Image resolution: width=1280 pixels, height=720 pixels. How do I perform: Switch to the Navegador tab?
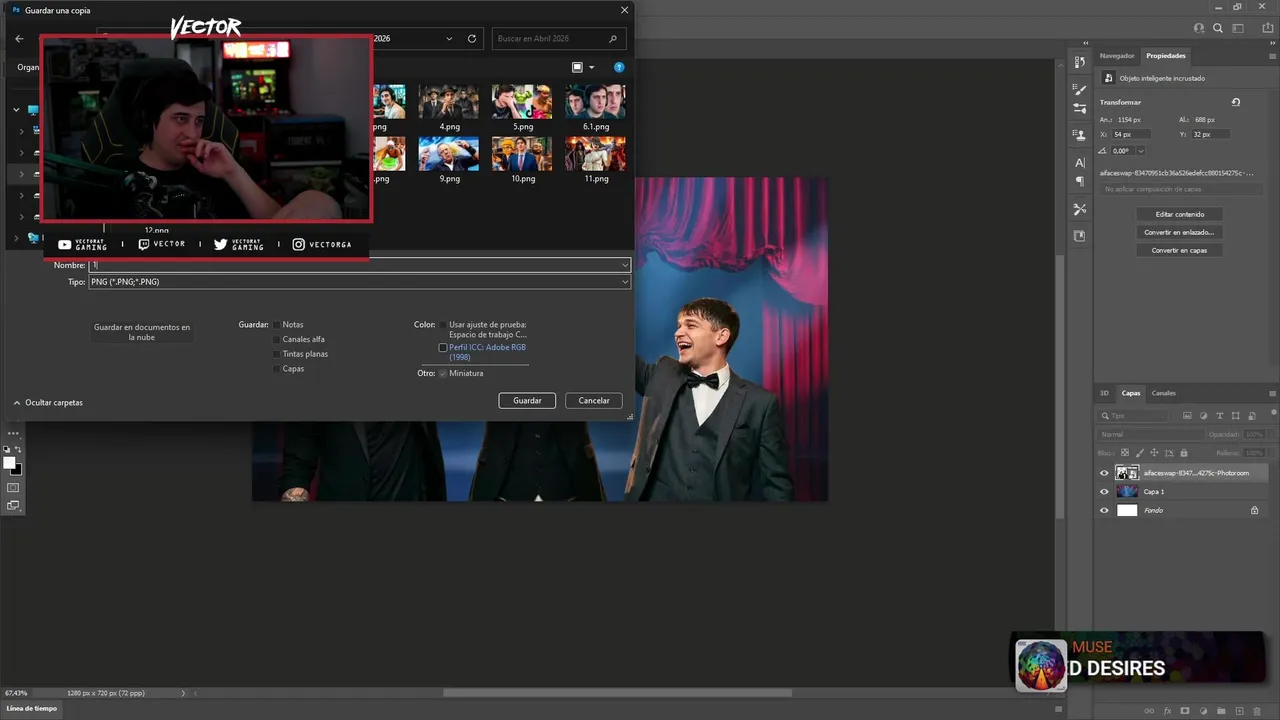[1117, 56]
